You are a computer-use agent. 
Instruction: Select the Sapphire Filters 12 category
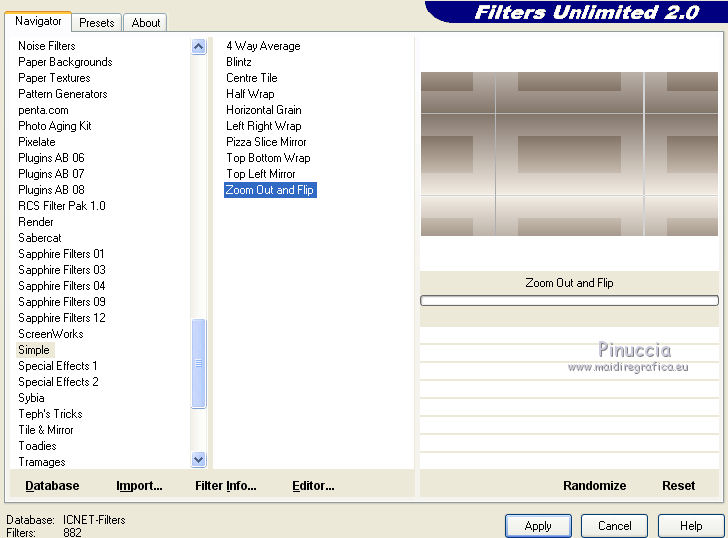[x=62, y=318]
